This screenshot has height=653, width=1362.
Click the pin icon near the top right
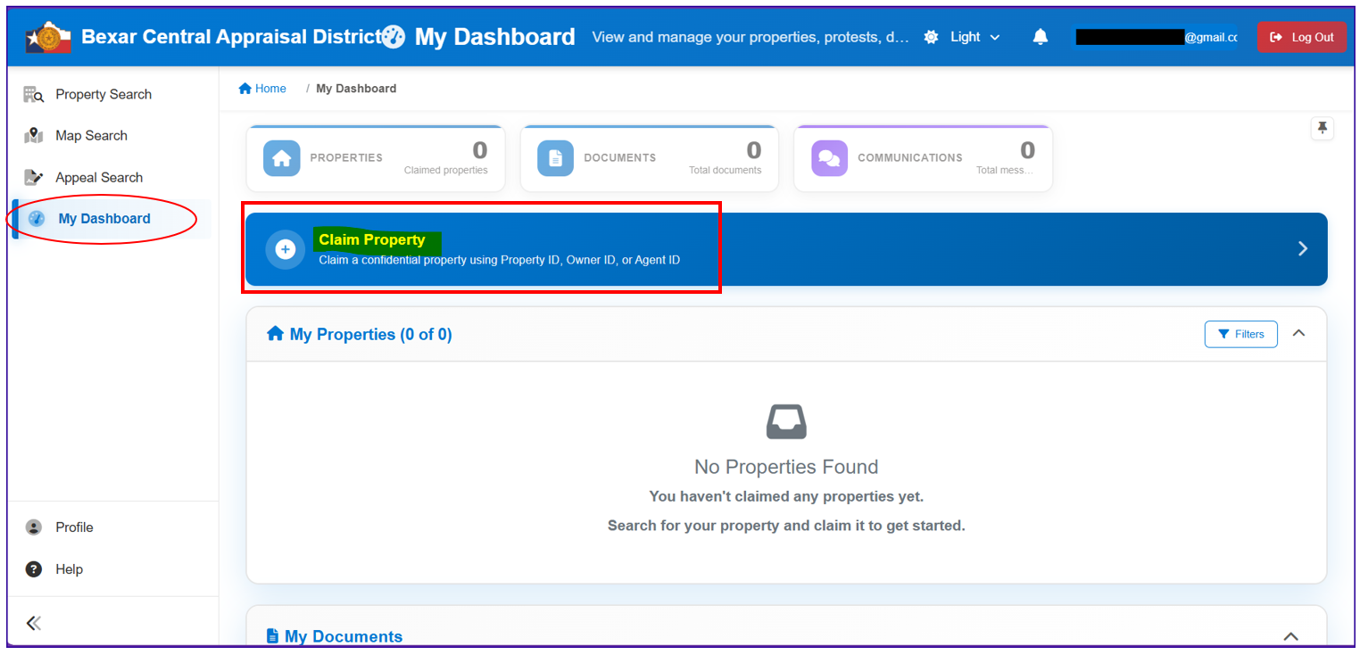(x=1322, y=128)
